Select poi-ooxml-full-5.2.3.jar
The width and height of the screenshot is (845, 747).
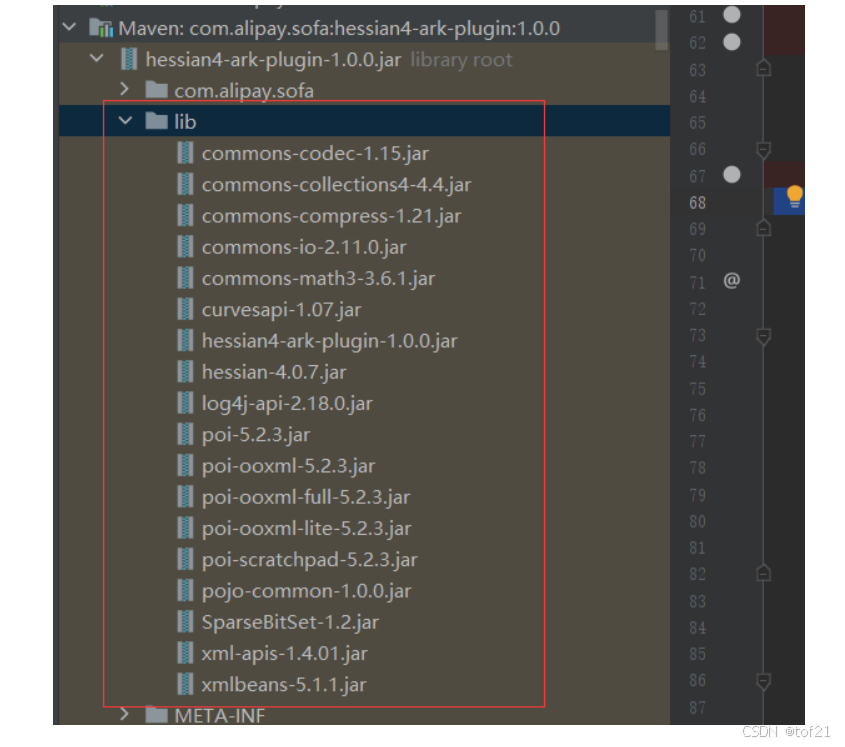pos(306,497)
